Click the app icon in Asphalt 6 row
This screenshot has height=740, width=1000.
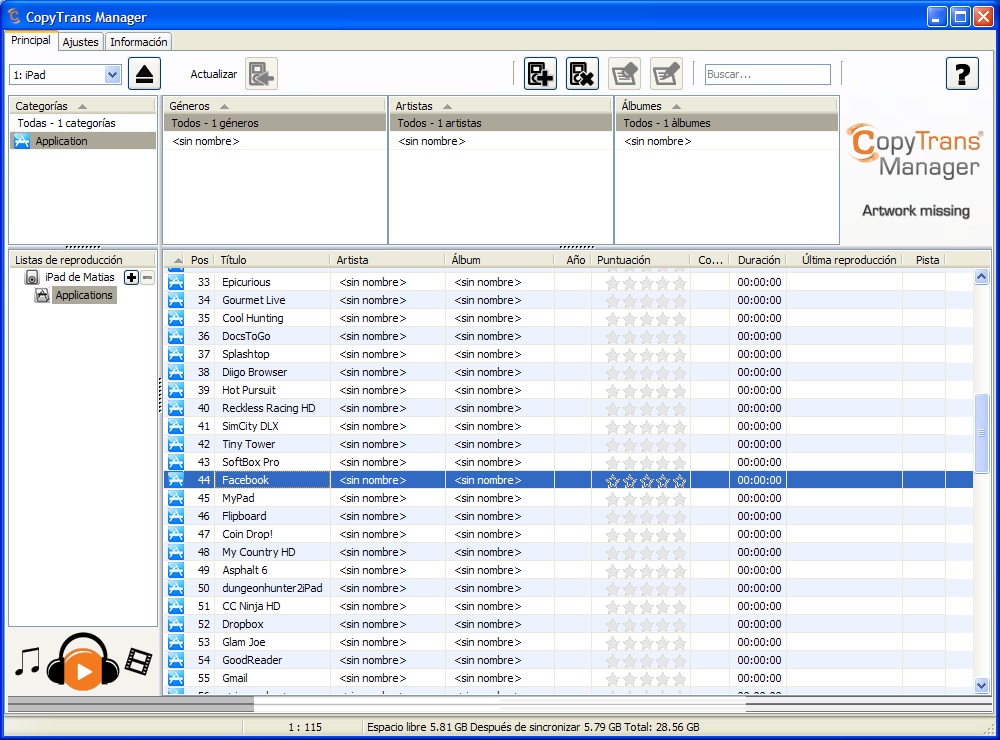pyautogui.click(x=175, y=570)
